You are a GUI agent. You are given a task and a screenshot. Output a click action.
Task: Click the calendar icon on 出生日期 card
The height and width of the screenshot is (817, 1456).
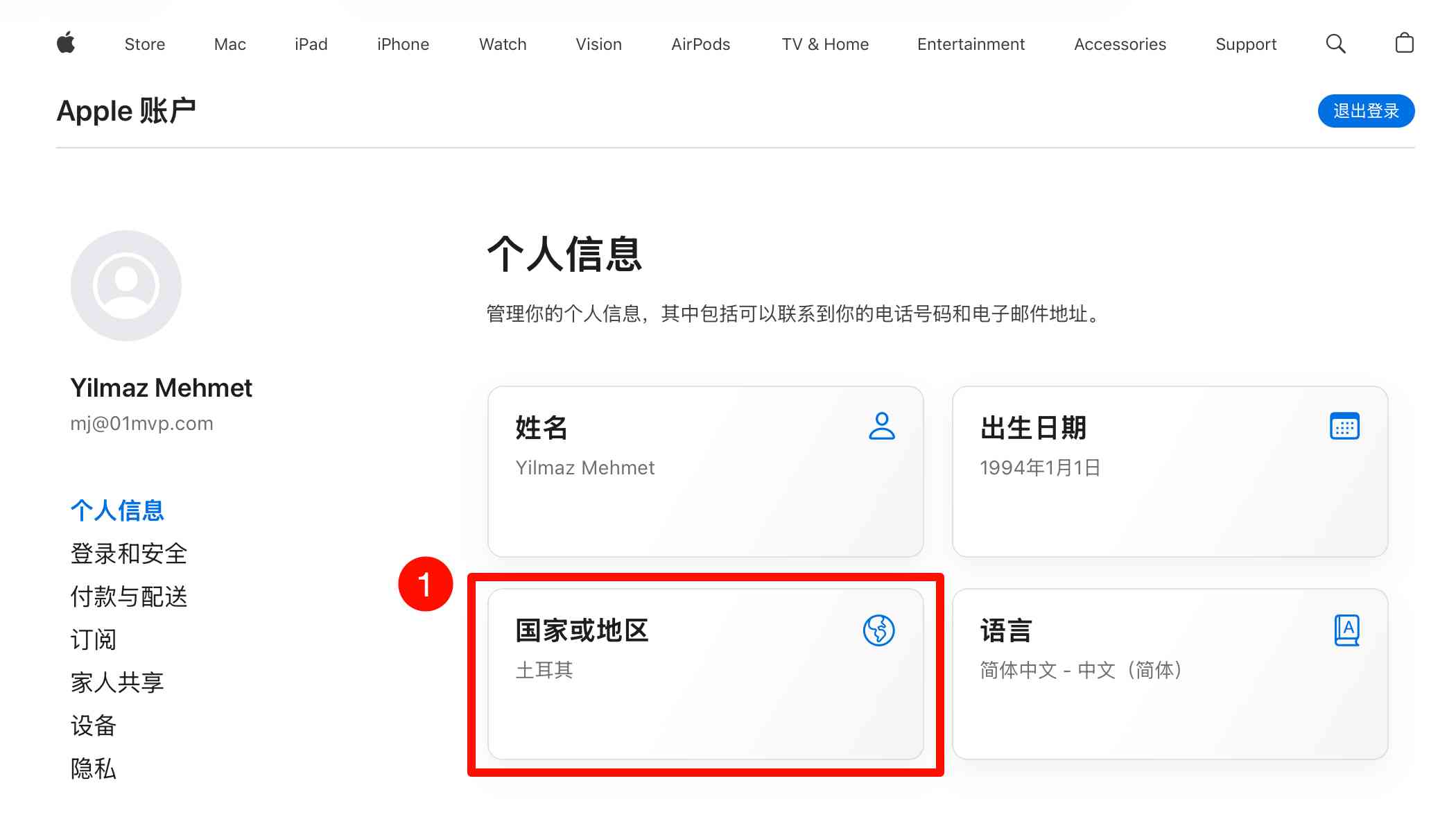(1344, 426)
